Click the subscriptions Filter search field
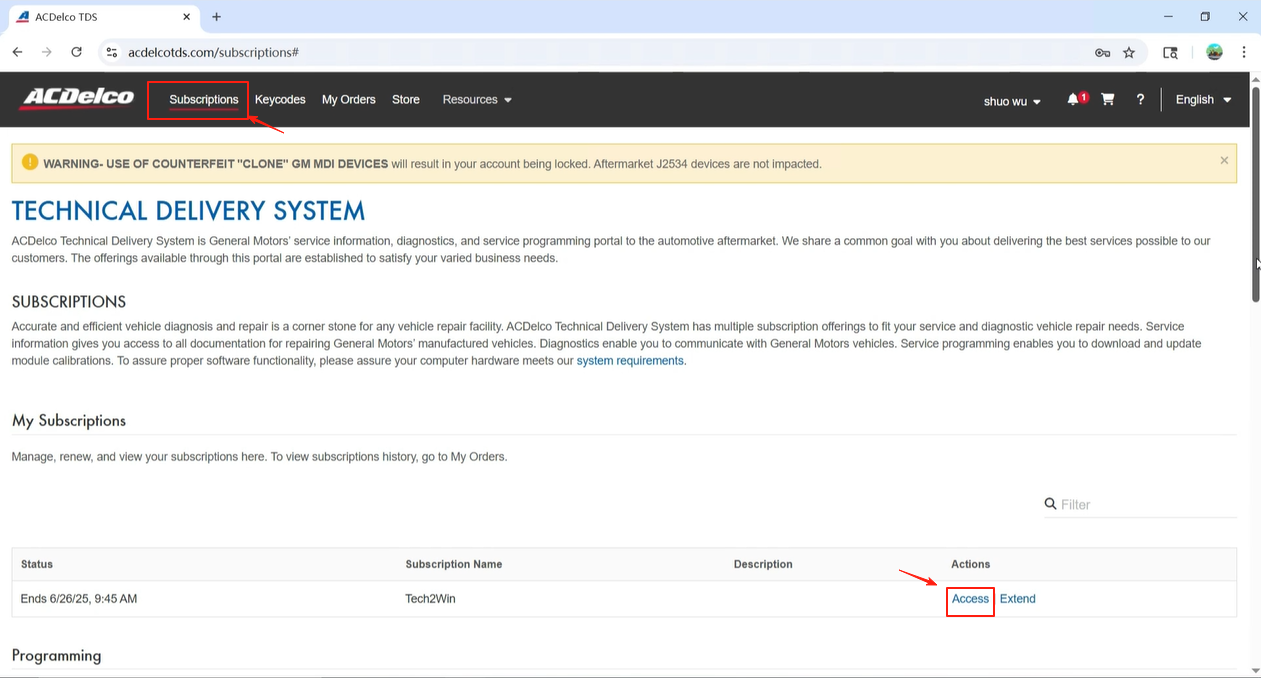1261x678 pixels. (x=1145, y=505)
